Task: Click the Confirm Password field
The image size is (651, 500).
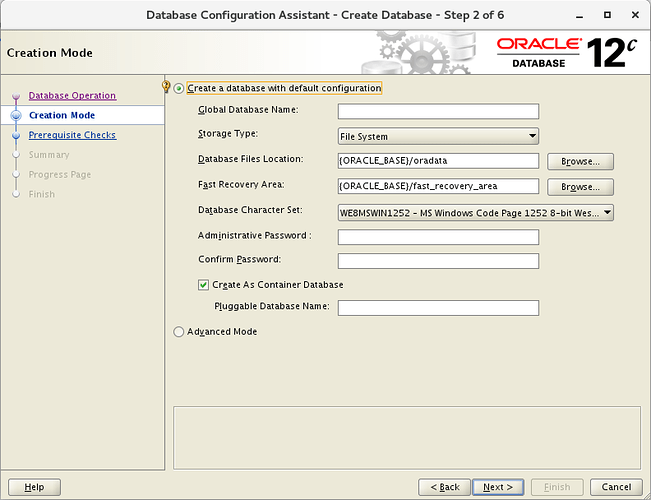Action: click(438, 261)
